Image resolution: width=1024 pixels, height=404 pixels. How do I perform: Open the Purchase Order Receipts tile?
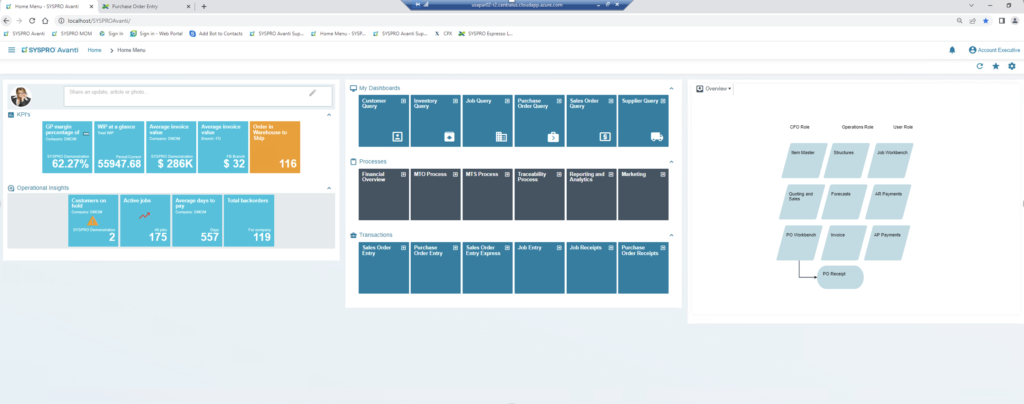point(643,268)
